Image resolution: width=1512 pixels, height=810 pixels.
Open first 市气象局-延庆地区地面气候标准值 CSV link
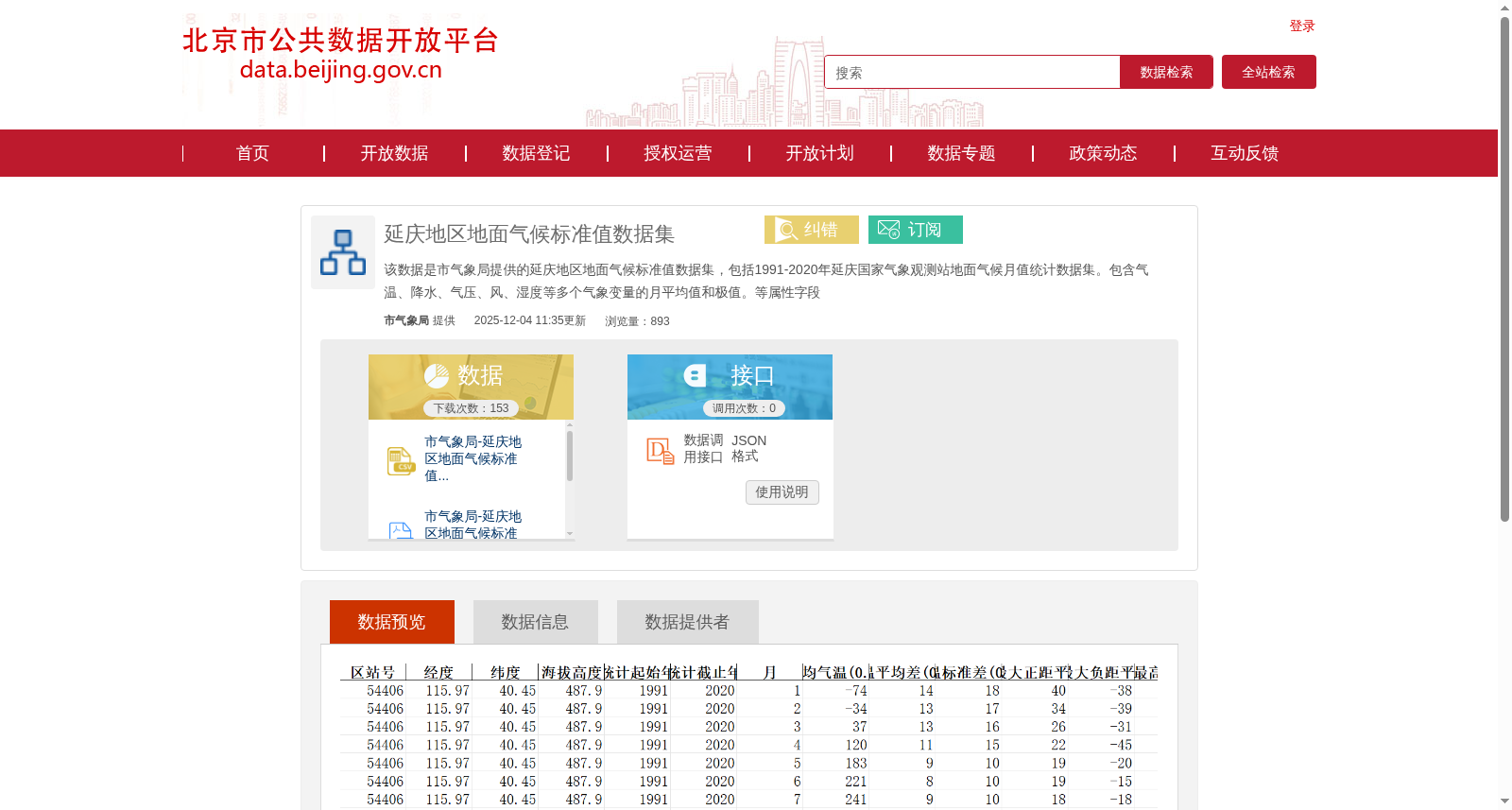[472, 458]
